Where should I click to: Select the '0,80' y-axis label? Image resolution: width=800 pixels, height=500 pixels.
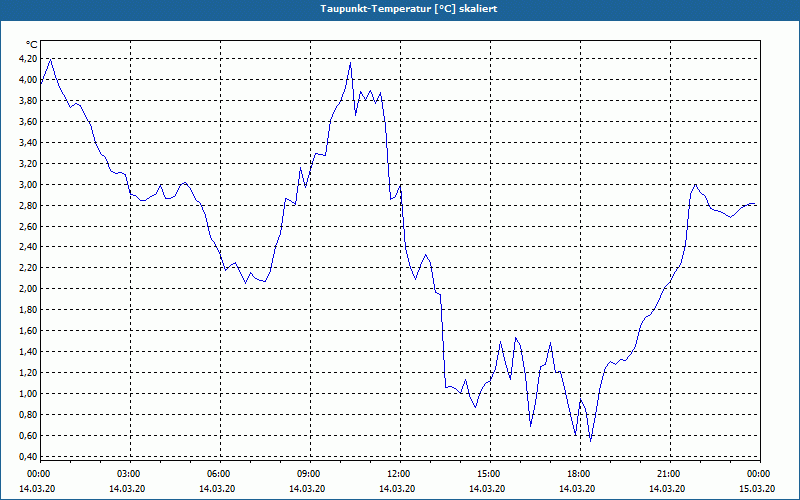28,414
